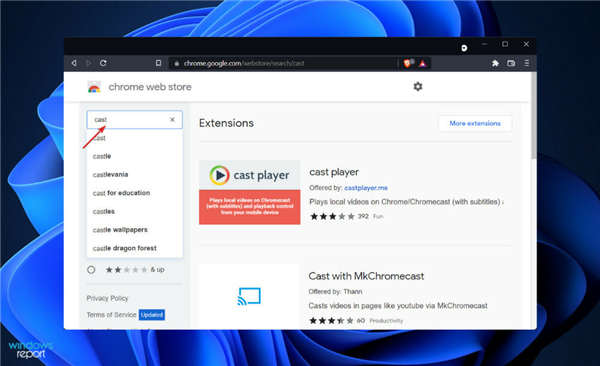This screenshot has width=600, height=366.
Task: Select the 'castlevania' suggestion
Action: point(134,175)
